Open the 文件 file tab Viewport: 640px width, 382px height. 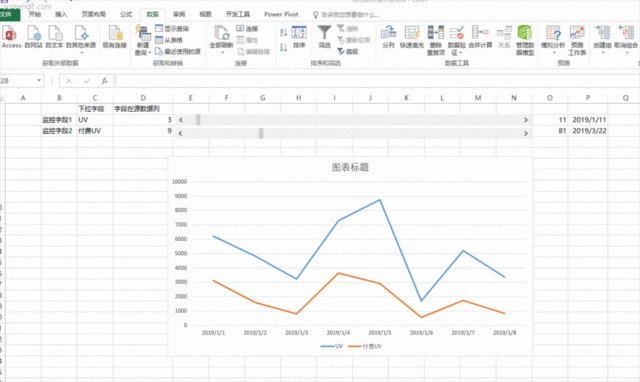9,14
